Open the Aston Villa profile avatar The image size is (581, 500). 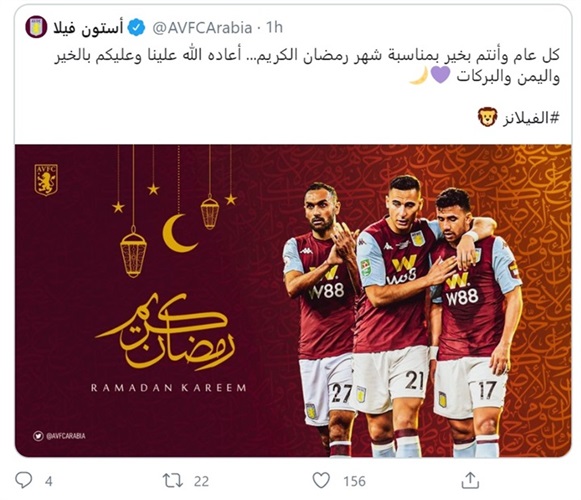36,27
